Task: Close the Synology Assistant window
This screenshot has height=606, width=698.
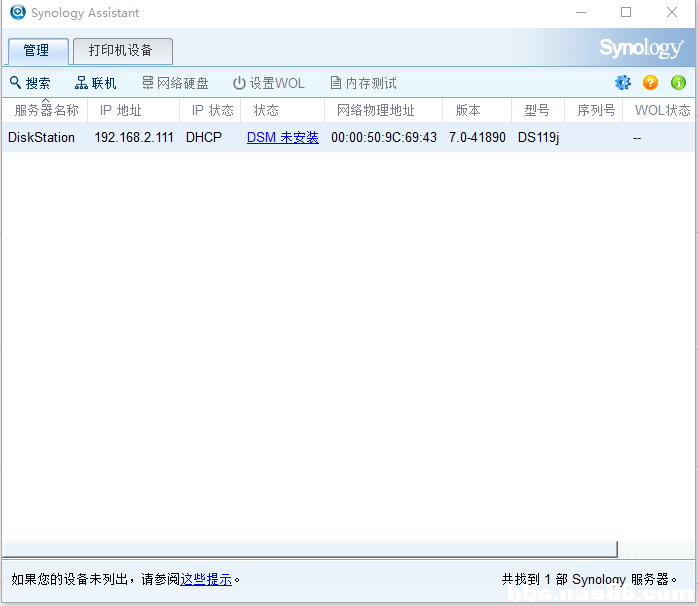Action: coord(672,12)
